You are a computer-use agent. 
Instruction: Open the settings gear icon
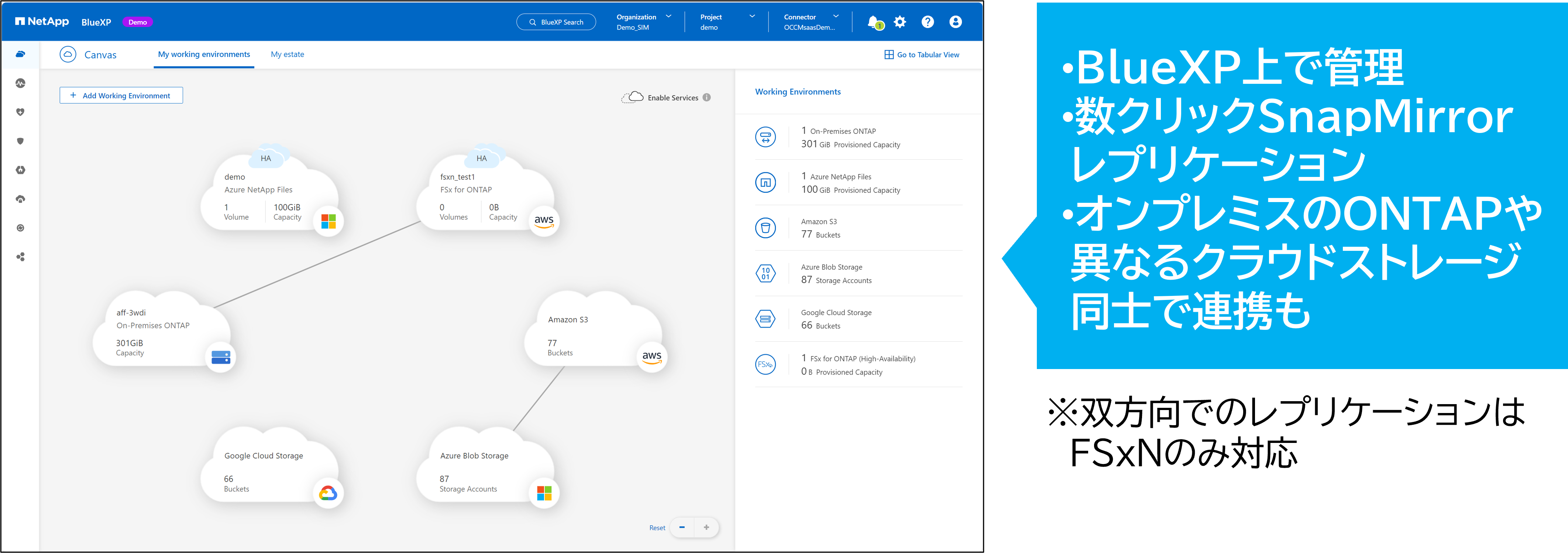(x=900, y=22)
